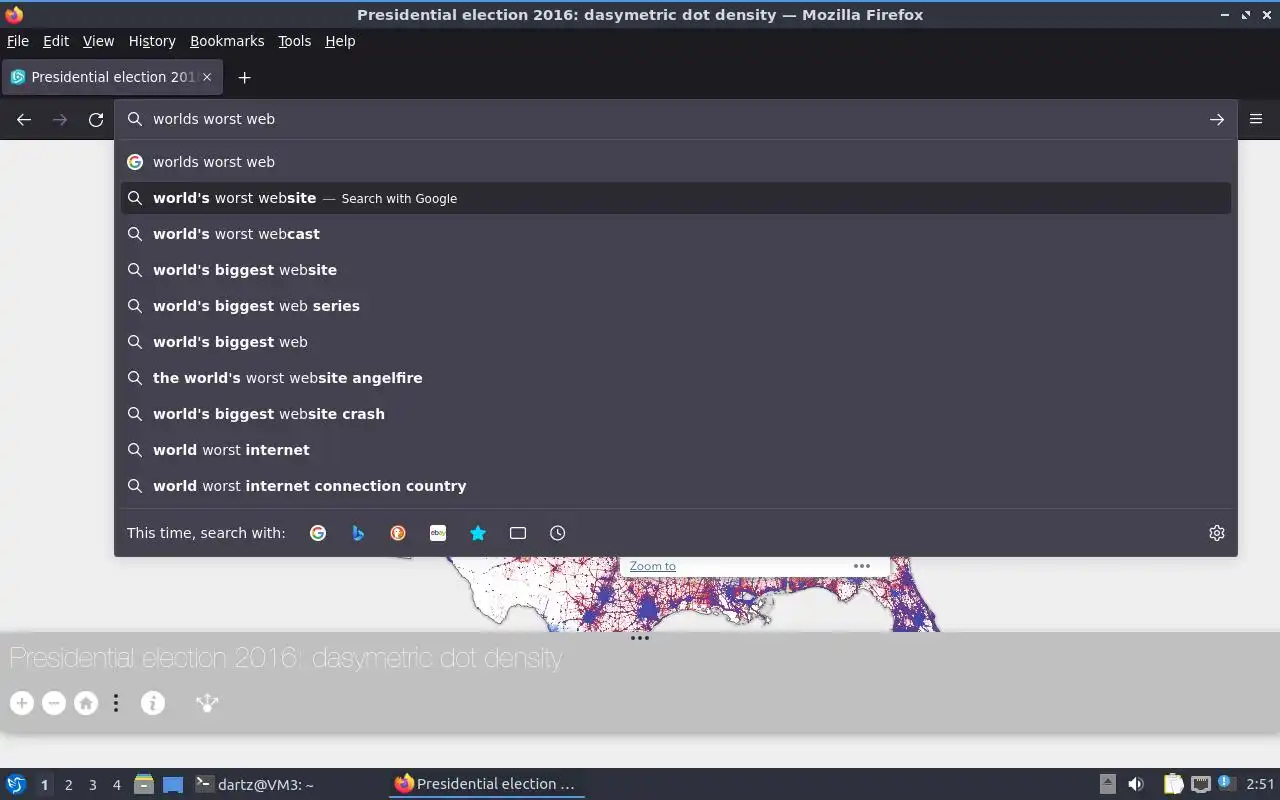Open a new tab with plus button
Image resolution: width=1280 pixels, height=800 pixels.
[x=244, y=77]
